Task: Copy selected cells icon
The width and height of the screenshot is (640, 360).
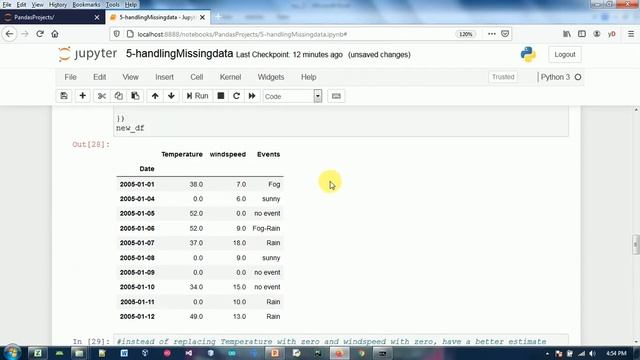Action: click(118, 96)
